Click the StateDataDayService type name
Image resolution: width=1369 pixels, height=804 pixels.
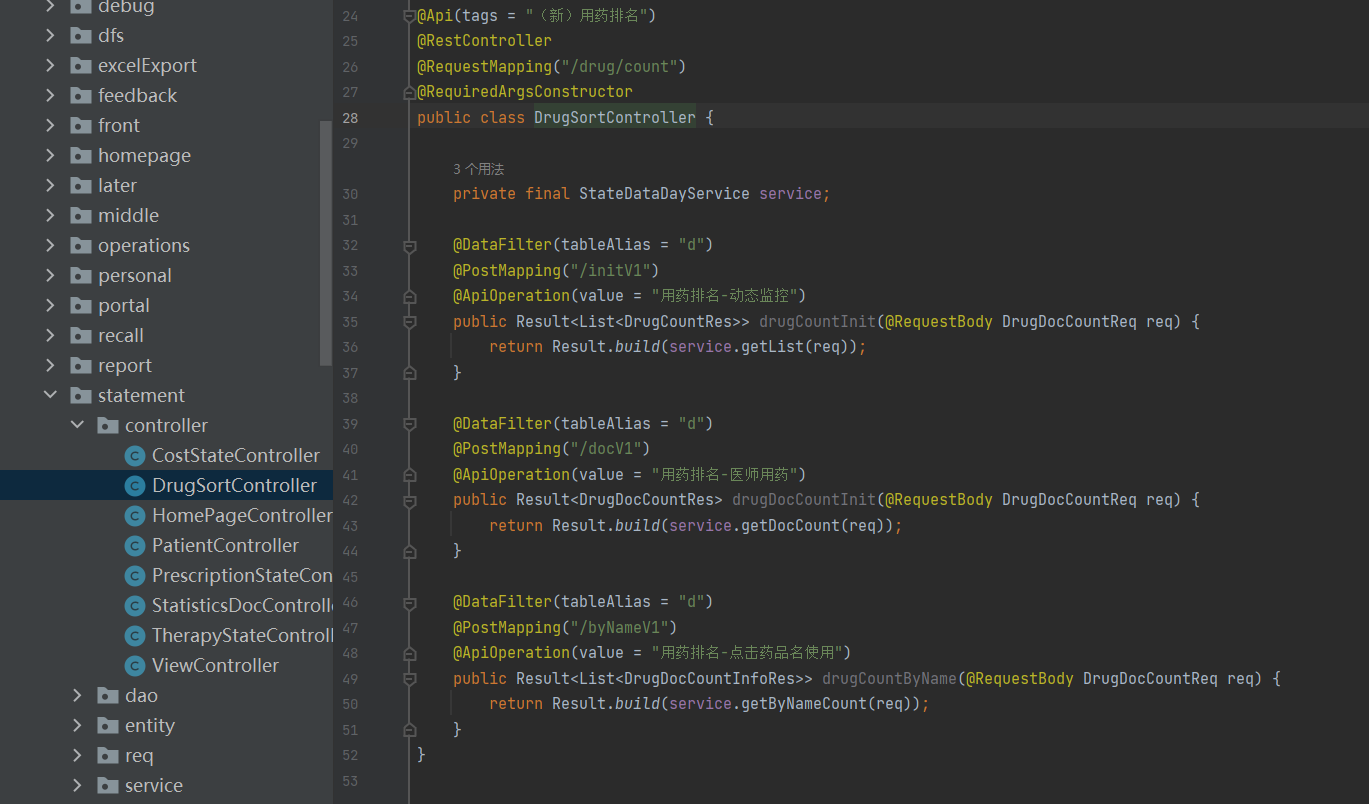(664, 194)
